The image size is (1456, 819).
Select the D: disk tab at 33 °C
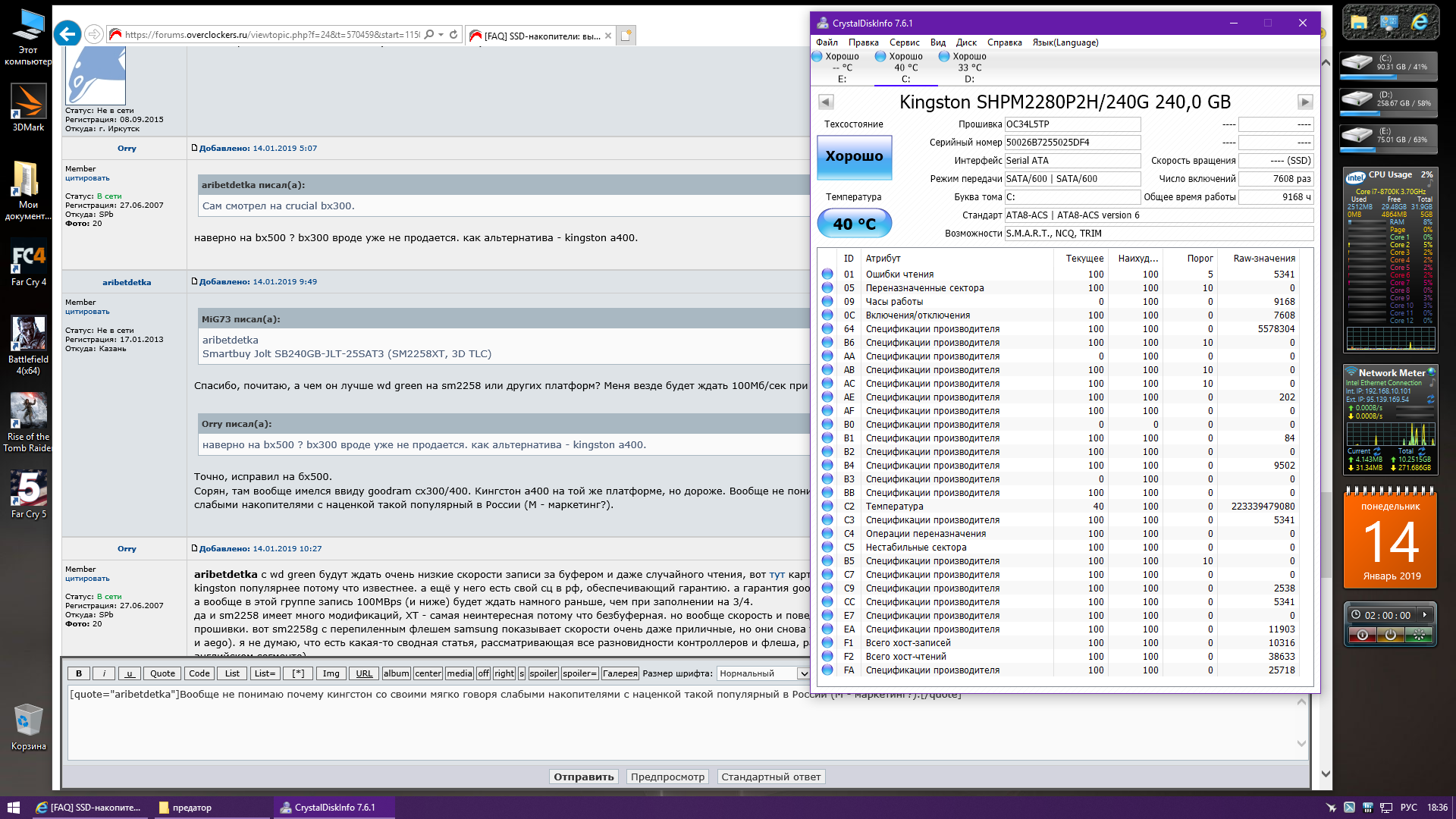[968, 67]
